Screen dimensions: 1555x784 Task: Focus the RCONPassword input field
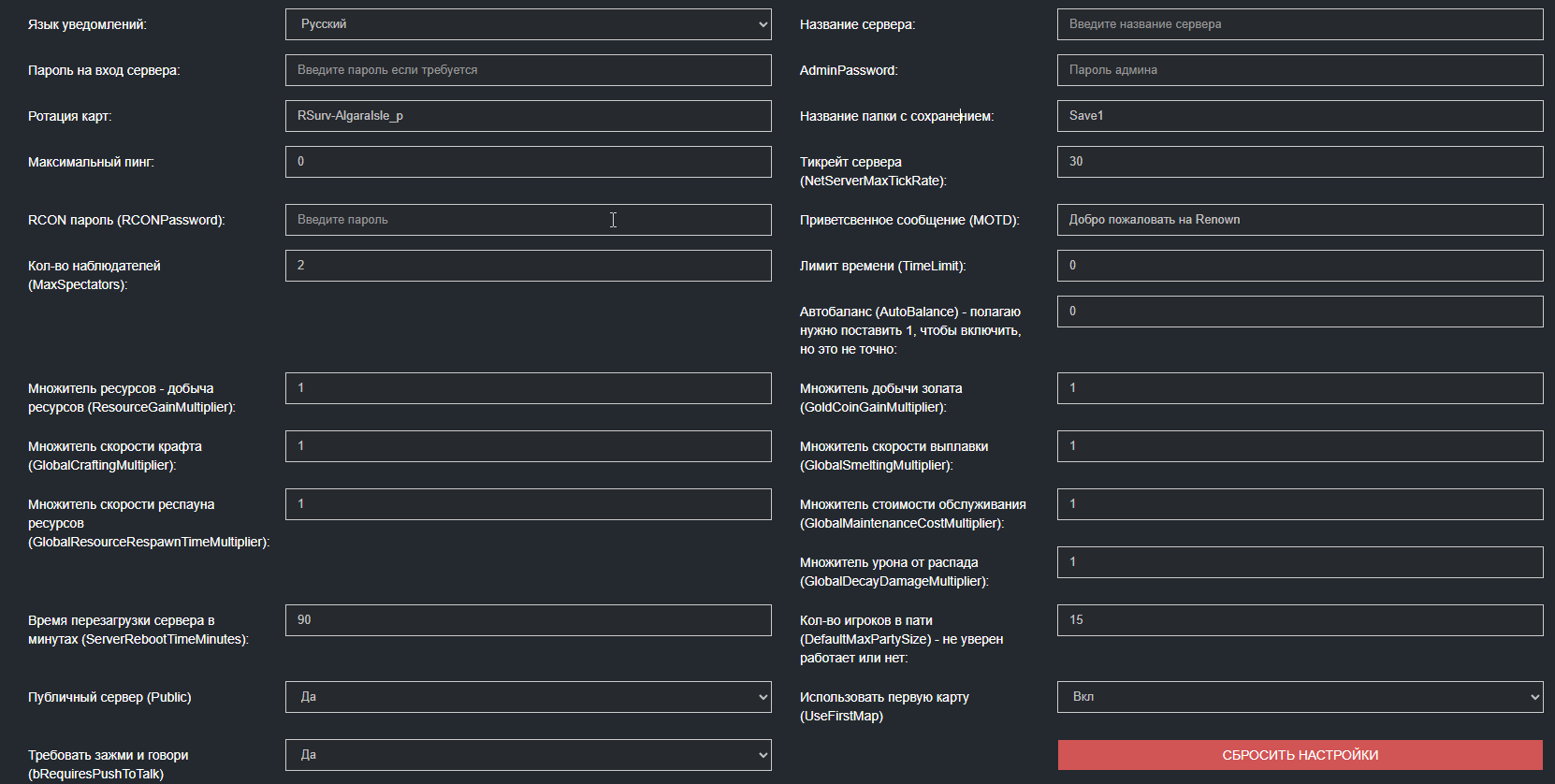point(528,220)
